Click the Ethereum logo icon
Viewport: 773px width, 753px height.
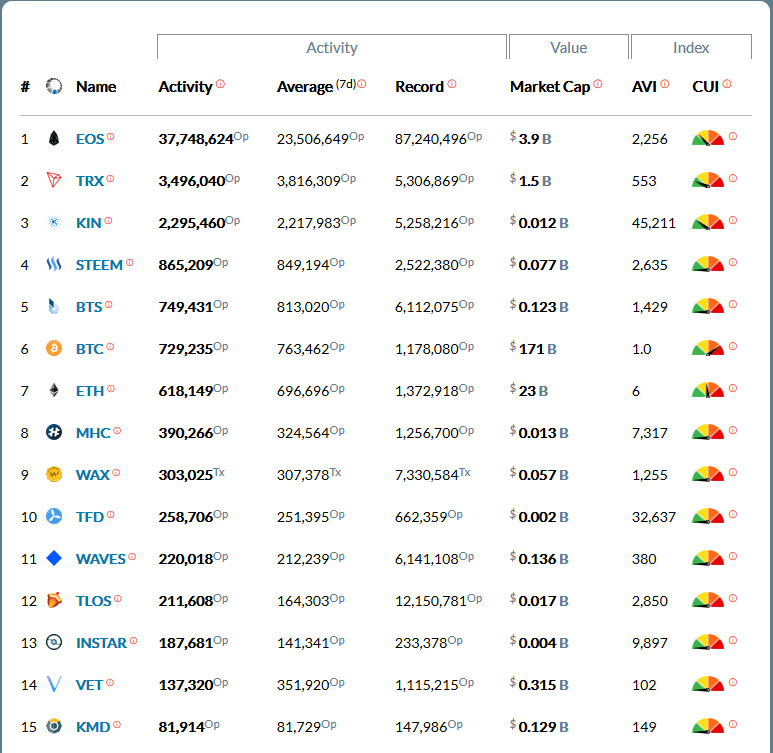coord(54,391)
